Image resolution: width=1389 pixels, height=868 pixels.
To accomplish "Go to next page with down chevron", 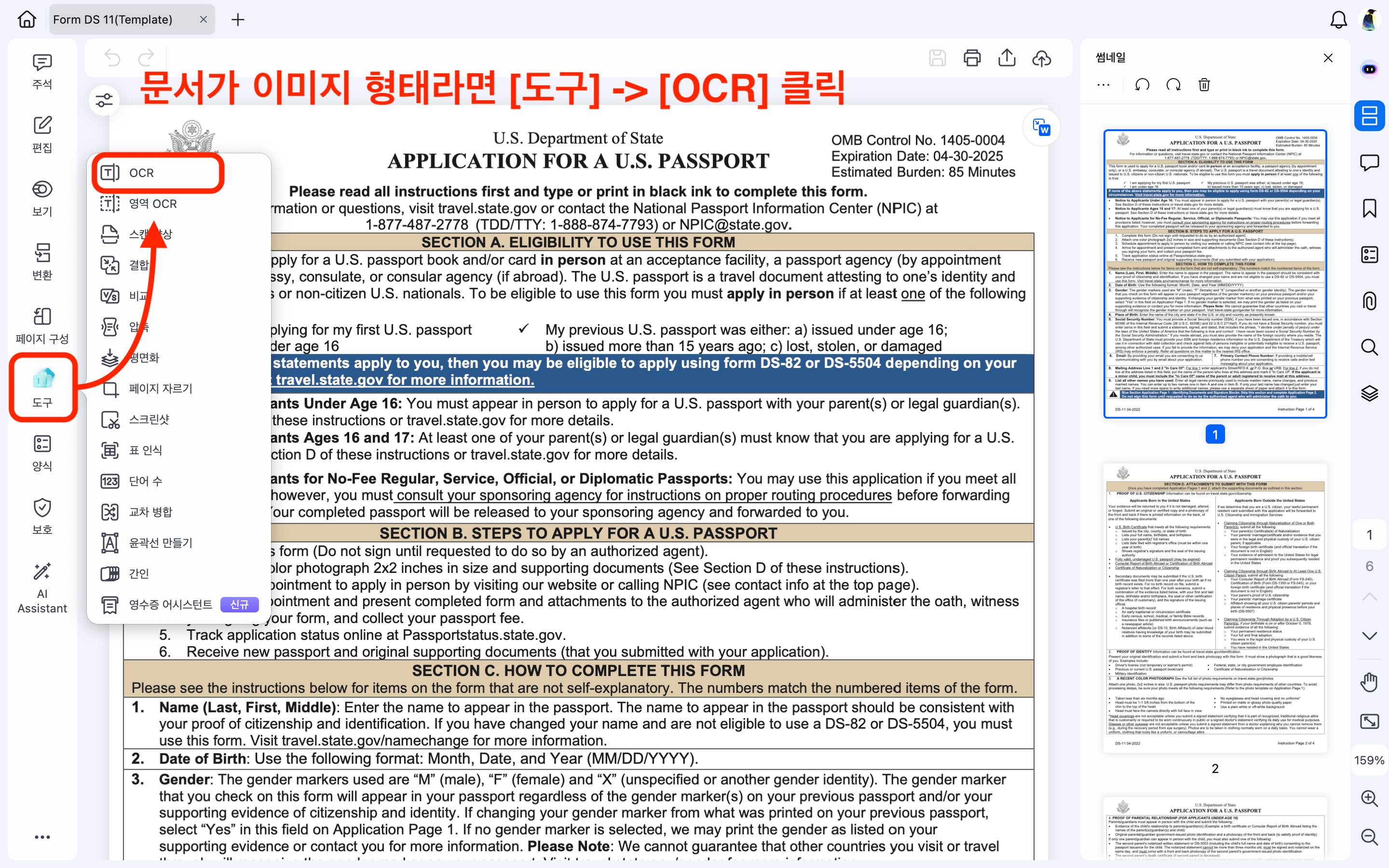I will point(1370,636).
